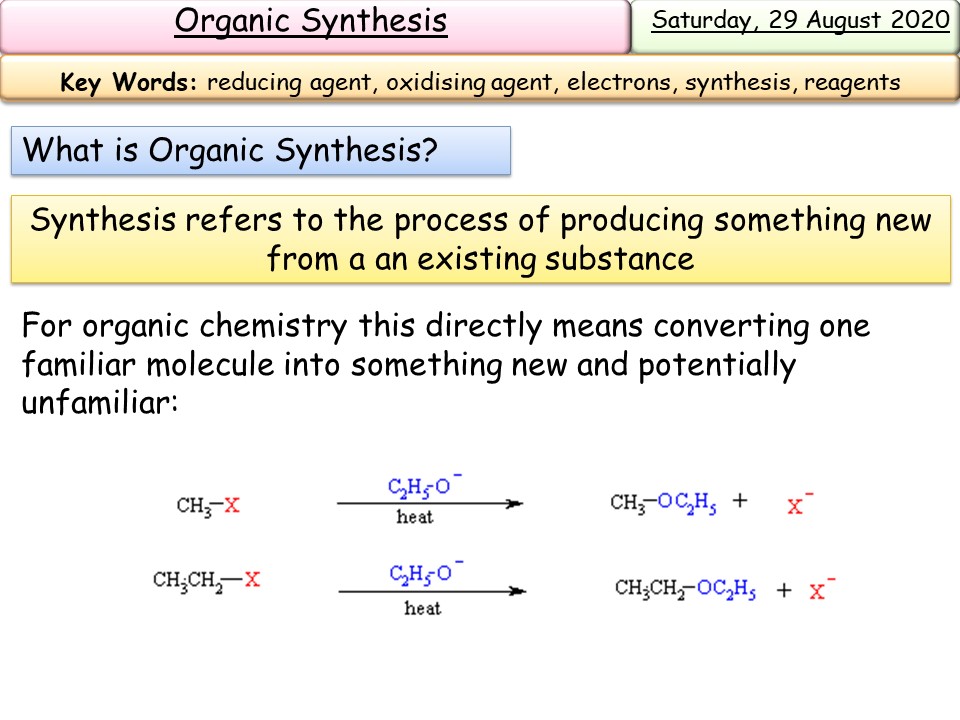
Task: Select the CH3CH2-X reactant formula
Action: coord(203,578)
